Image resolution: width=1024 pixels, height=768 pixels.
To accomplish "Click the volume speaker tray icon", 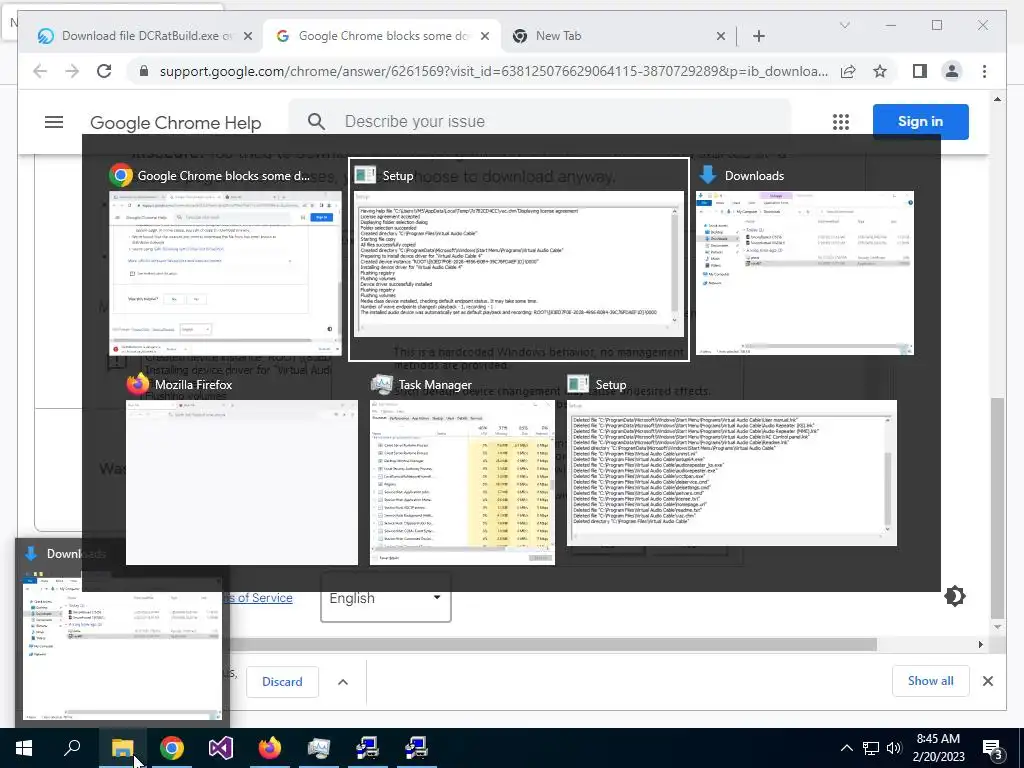I will 894,748.
